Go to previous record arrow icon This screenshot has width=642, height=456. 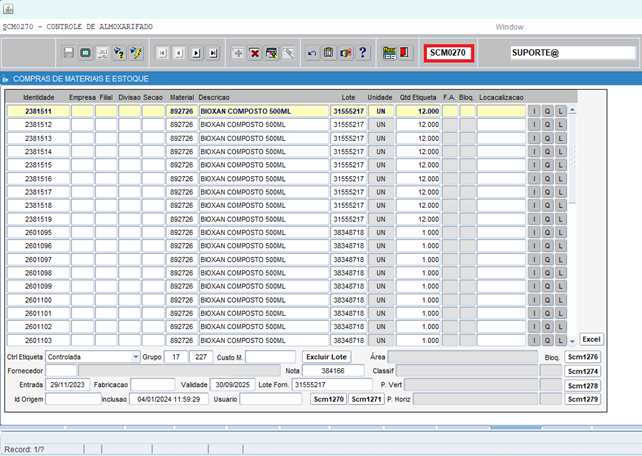tap(179, 53)
